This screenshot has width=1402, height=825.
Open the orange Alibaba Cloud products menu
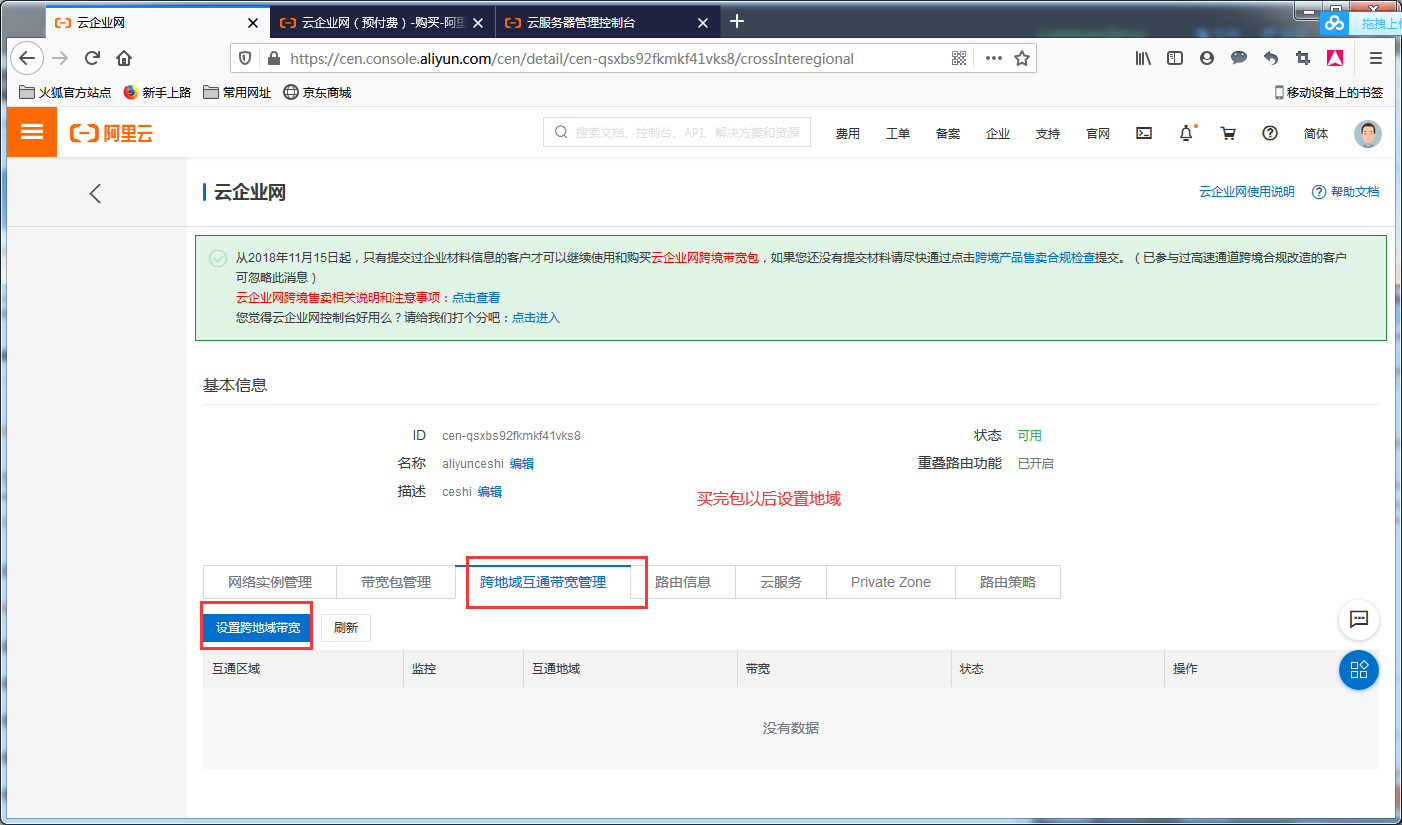[31, 132]
